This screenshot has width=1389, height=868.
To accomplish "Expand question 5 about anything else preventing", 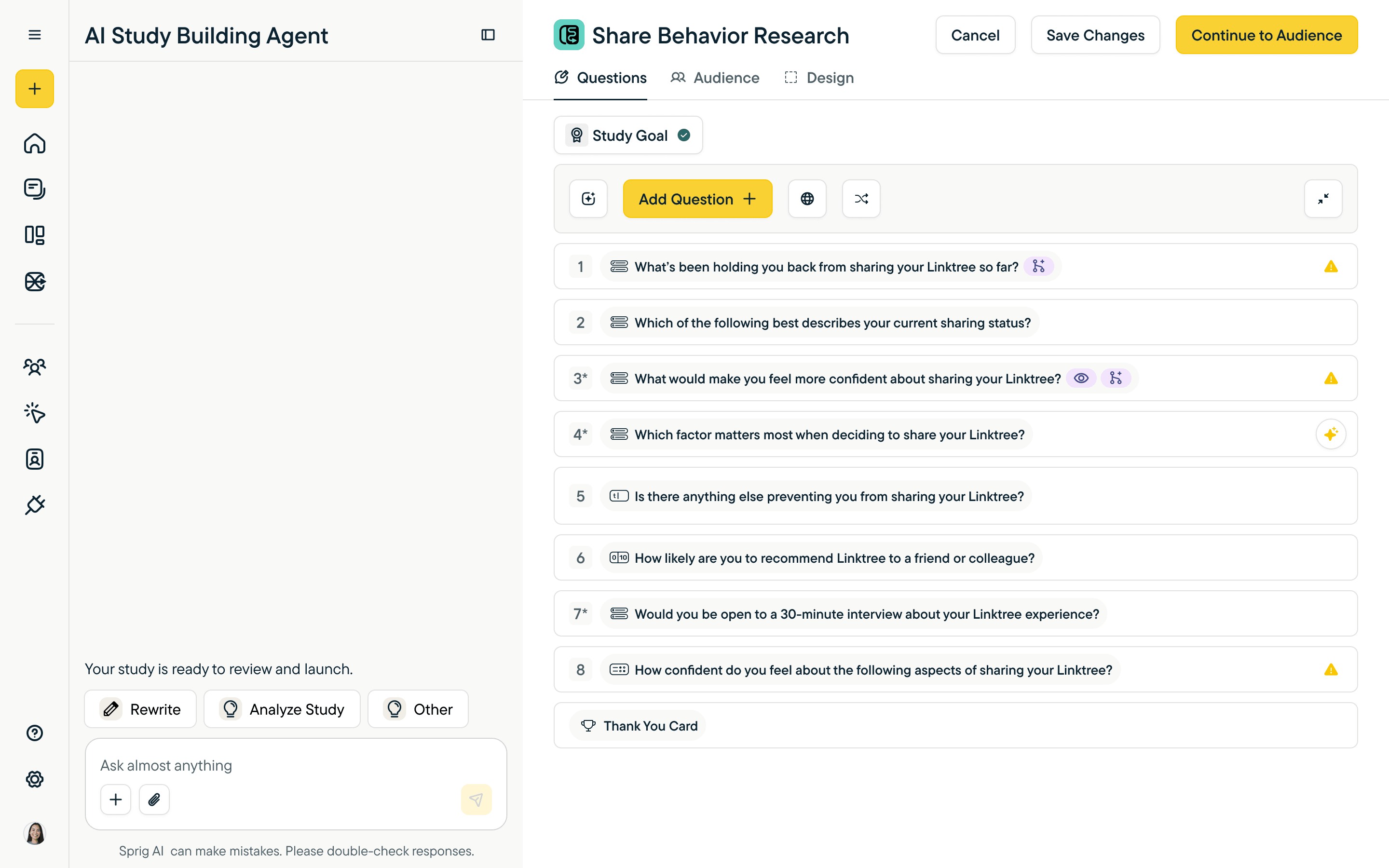I will [x=955, y=496].
